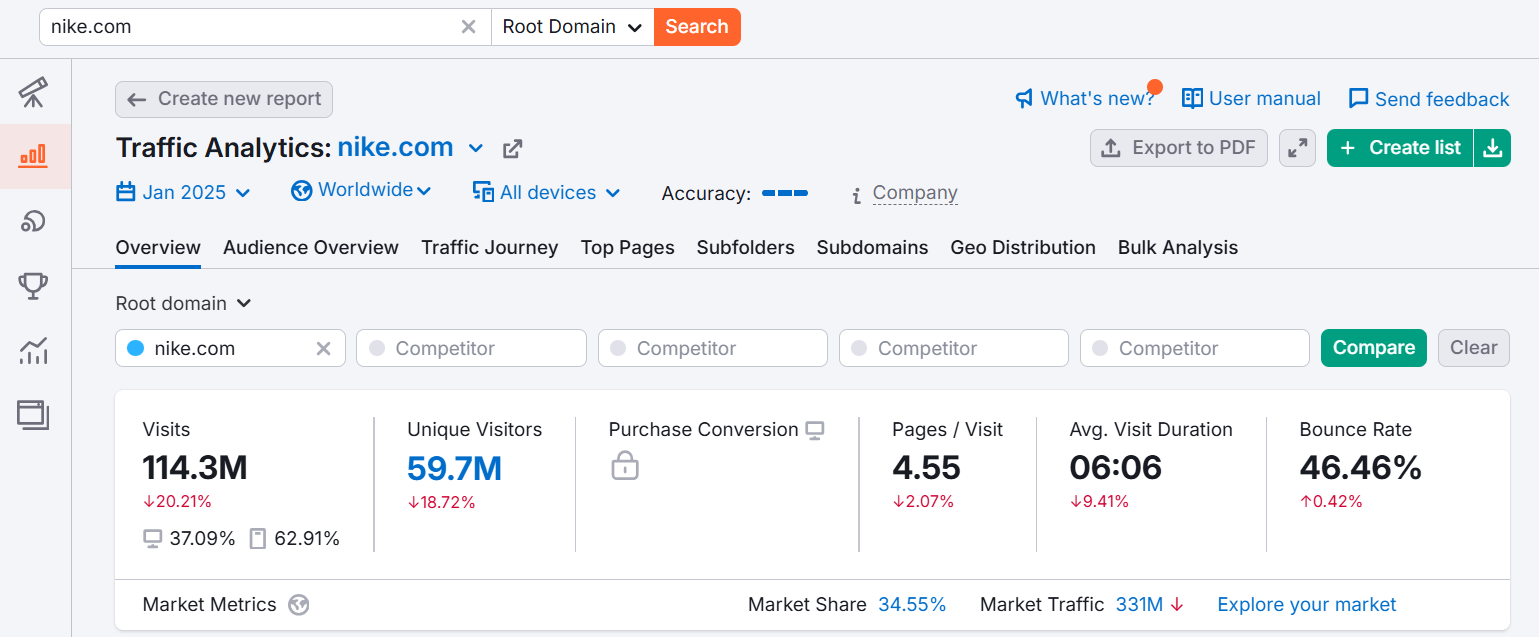Click mobile share icon showing 62.91%
The width and height of the screenshot is (1539, 637).
point(258,539)
